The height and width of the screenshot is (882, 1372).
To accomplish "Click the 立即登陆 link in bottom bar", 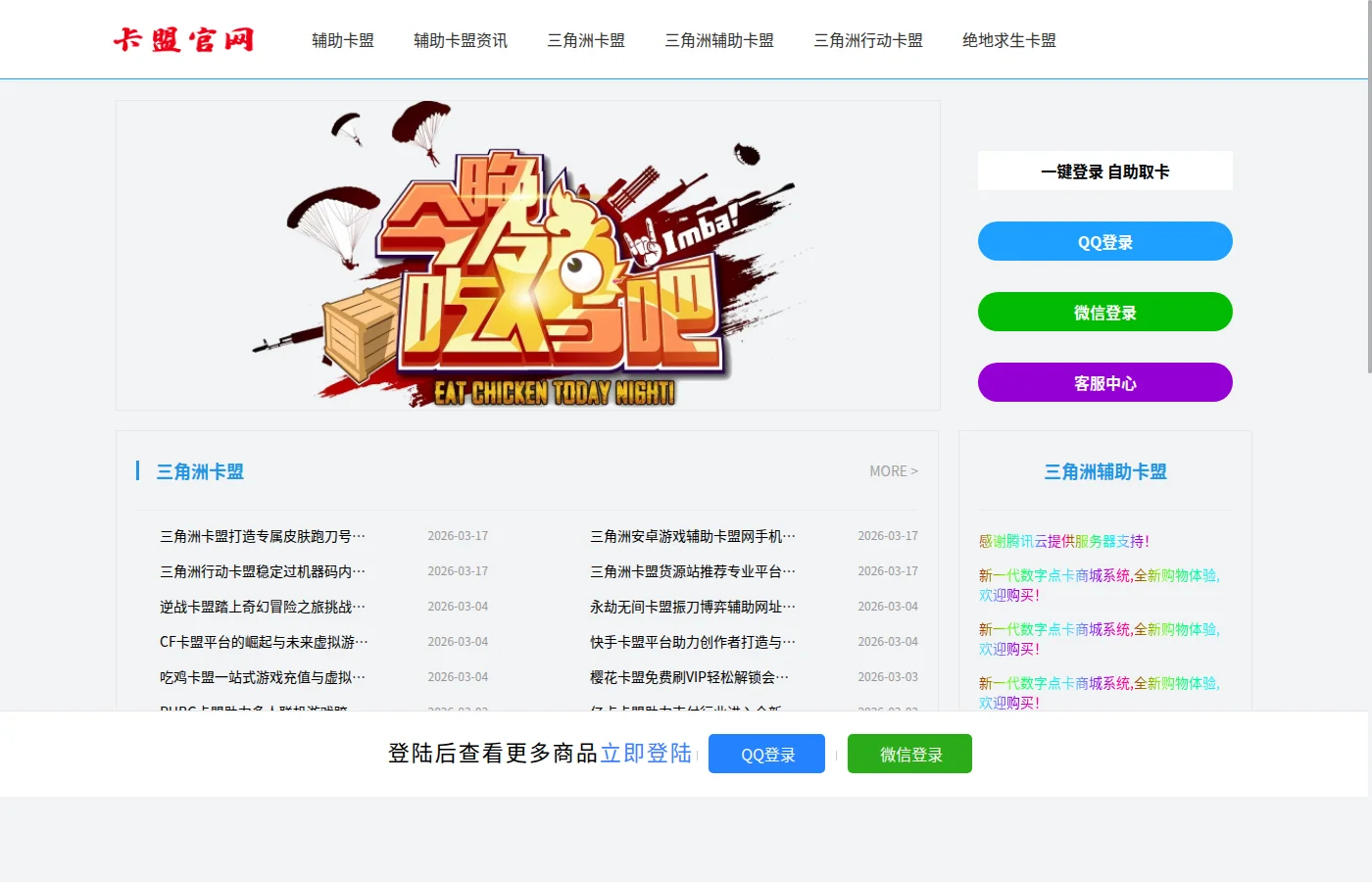I will click(x=647, y=753).
